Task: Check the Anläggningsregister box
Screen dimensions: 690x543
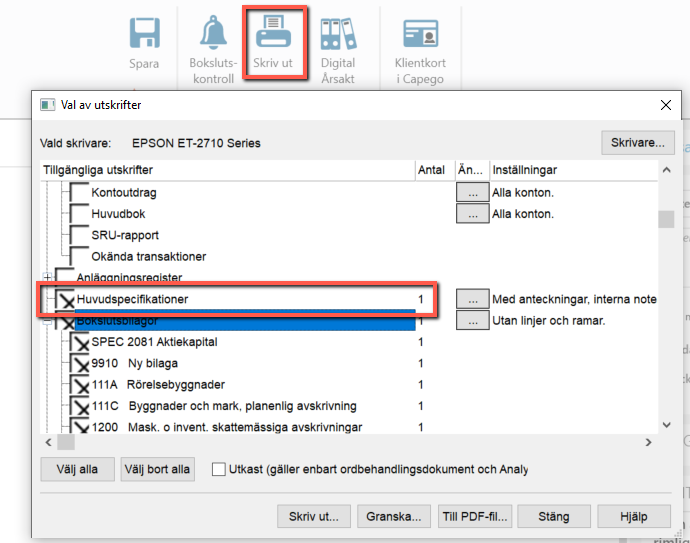Action: 65,274
